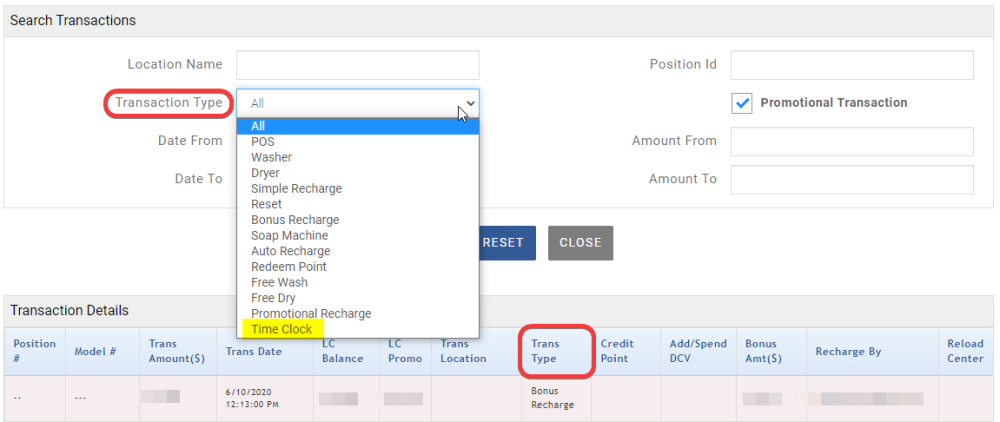Select Auto Recharge option
The width and height of the screenshot is (1000, 422).
tap(290, 251)
